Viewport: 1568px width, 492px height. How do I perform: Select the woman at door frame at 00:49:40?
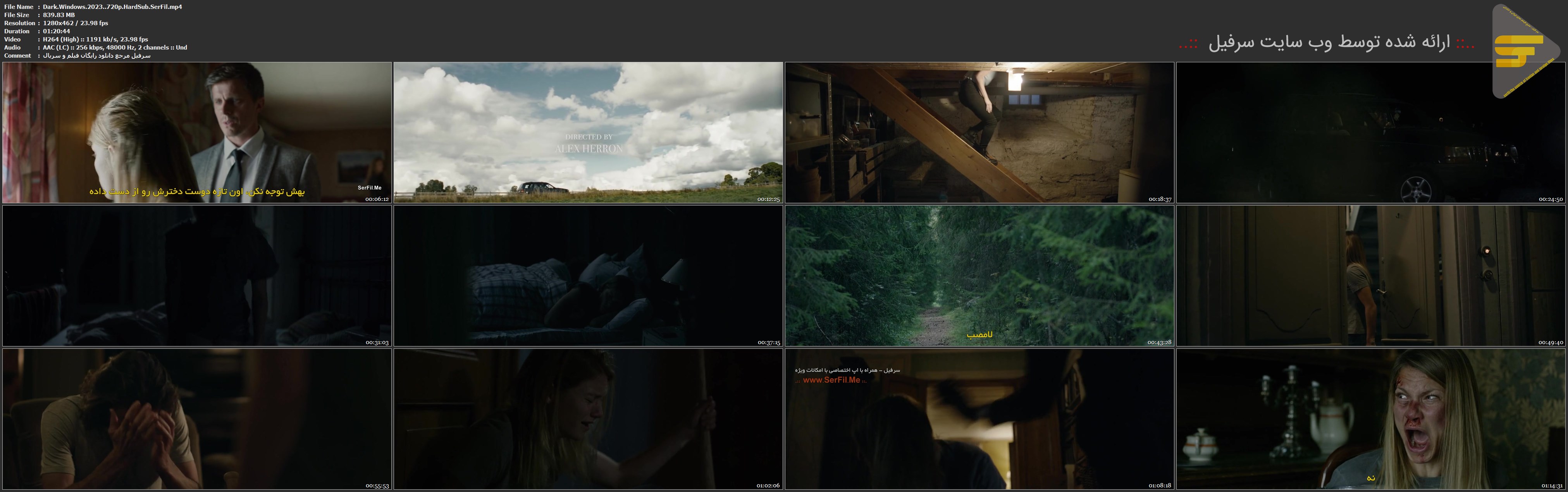[1371, 276]
